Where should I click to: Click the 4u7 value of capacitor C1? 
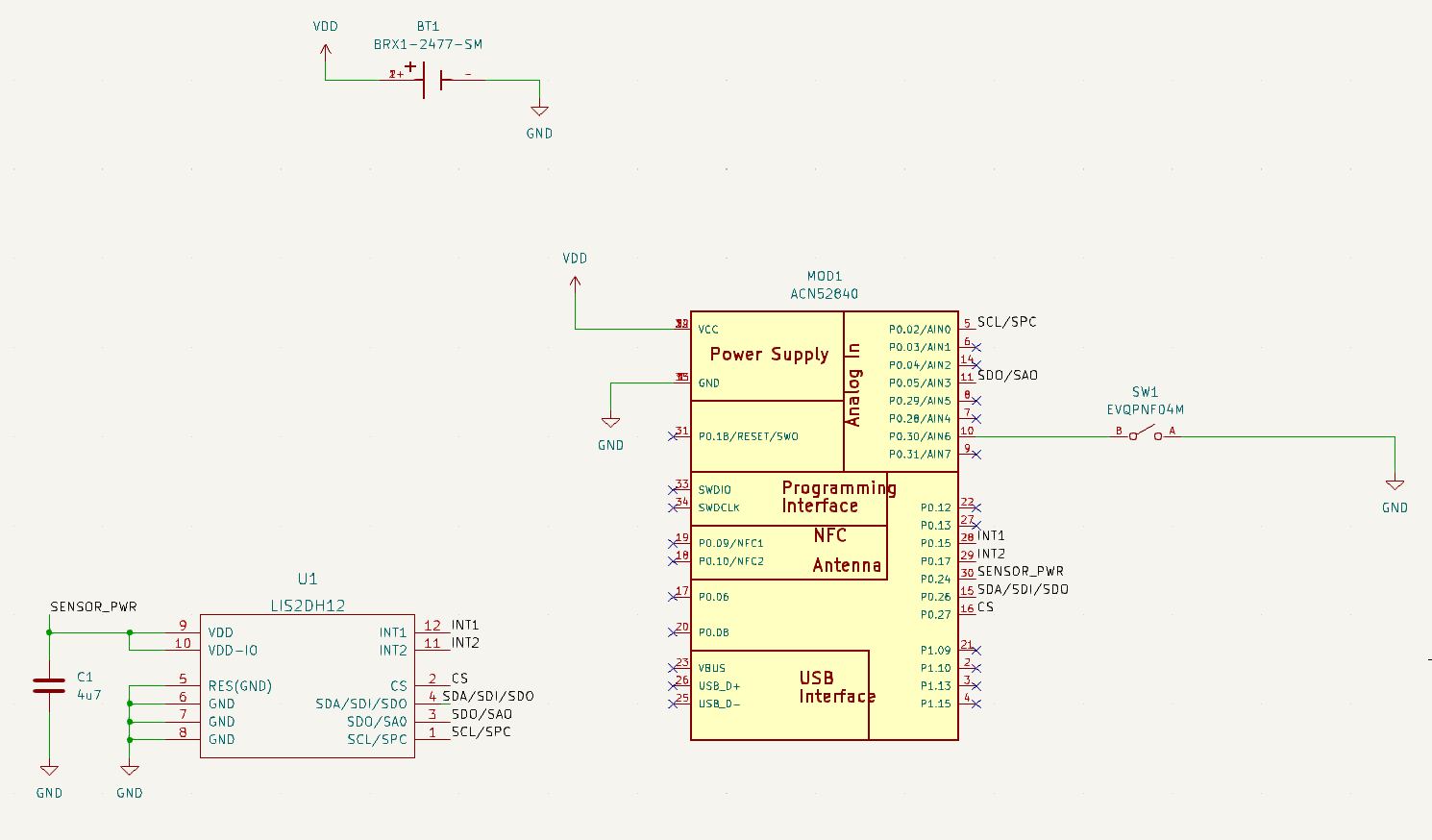88,695
